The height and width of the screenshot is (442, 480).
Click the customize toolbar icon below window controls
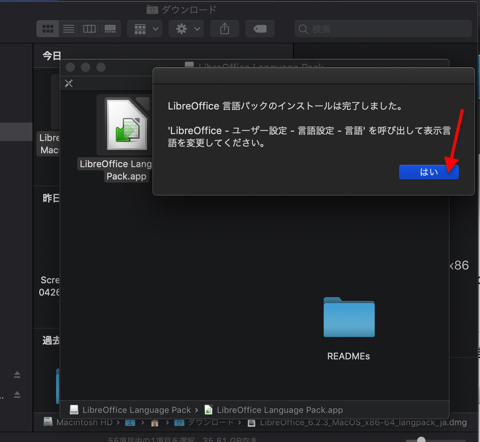pos(69,83)
